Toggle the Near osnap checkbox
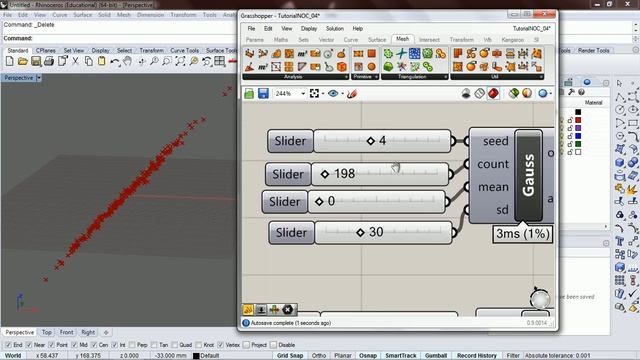The height and width of the screenshot is (360, 640). (29, 345)
